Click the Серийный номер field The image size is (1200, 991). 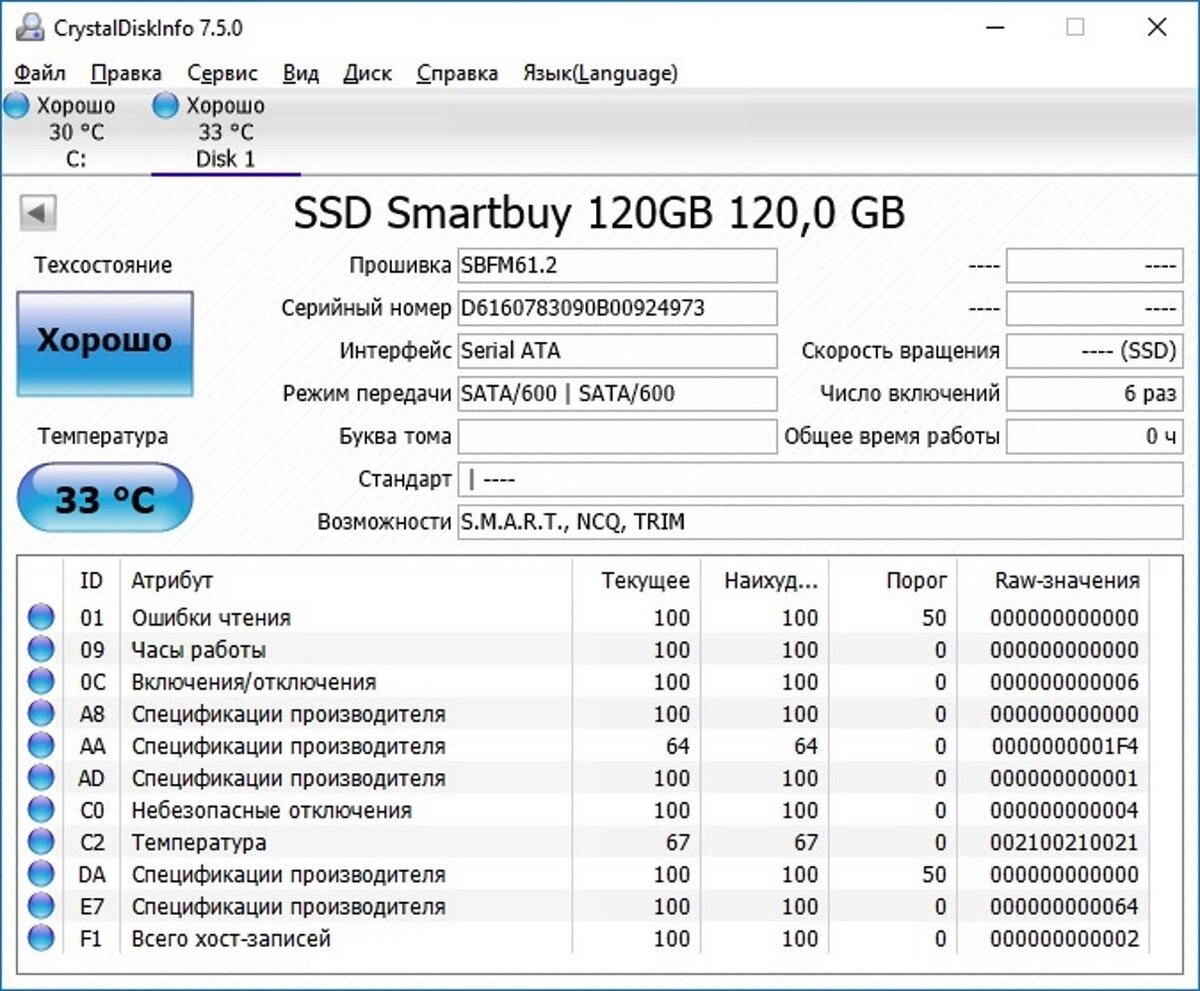tap(617, 308)
